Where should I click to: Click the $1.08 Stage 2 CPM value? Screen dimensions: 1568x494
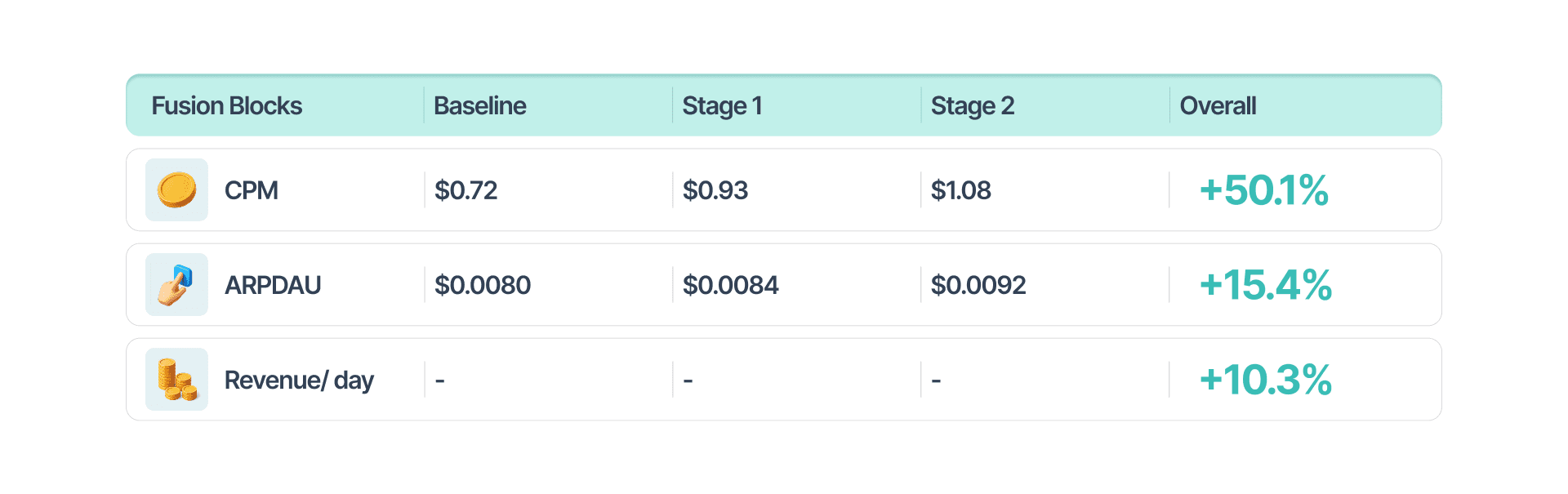pyautogui.click(x=961, y=190)
